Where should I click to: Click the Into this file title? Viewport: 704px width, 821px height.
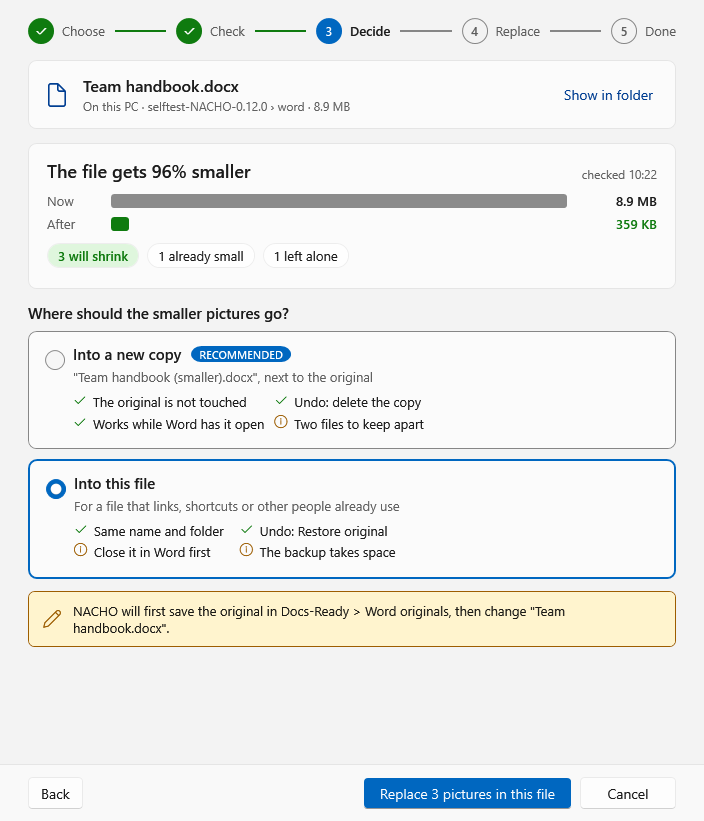115,484
